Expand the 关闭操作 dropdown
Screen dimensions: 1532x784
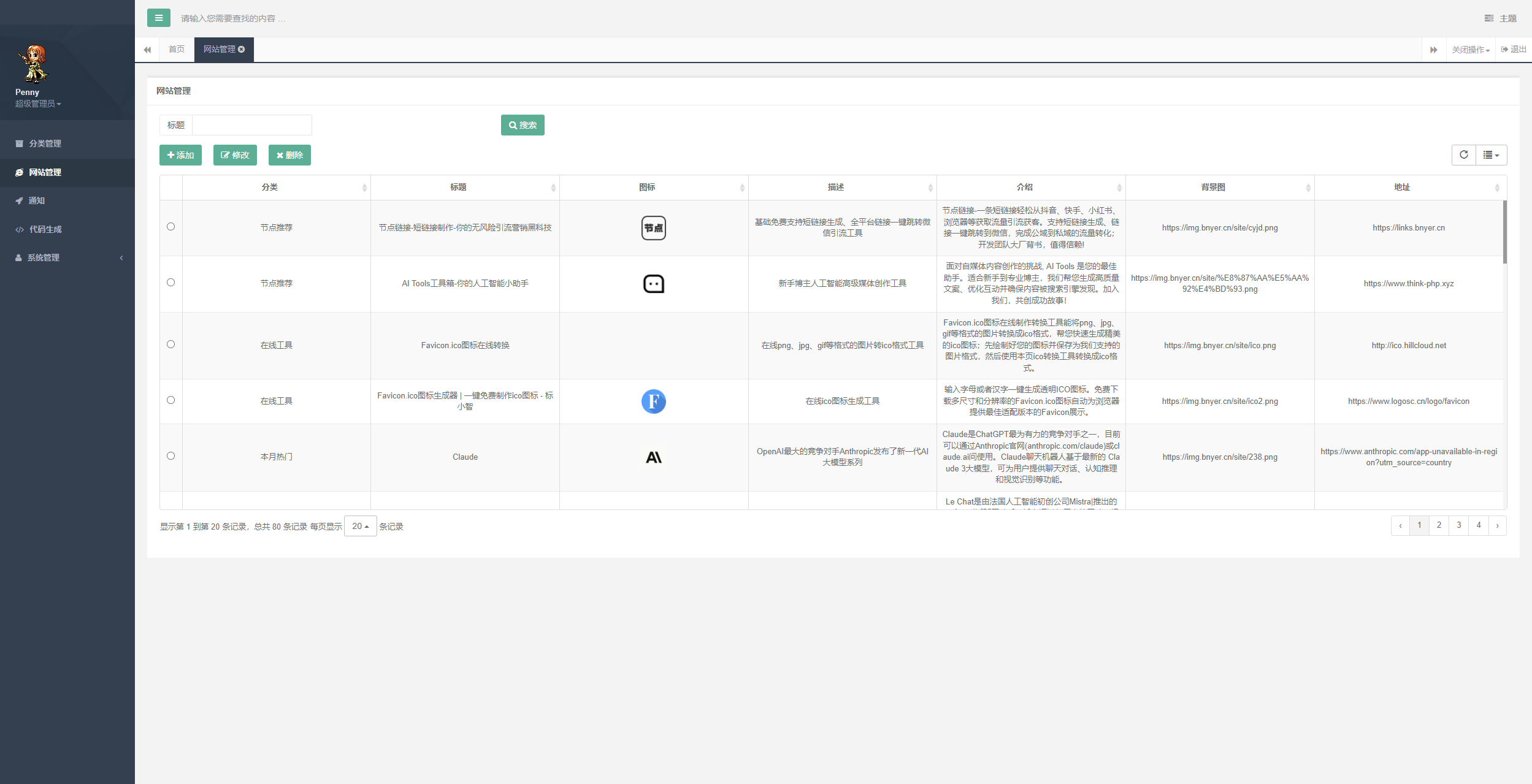1470,50
